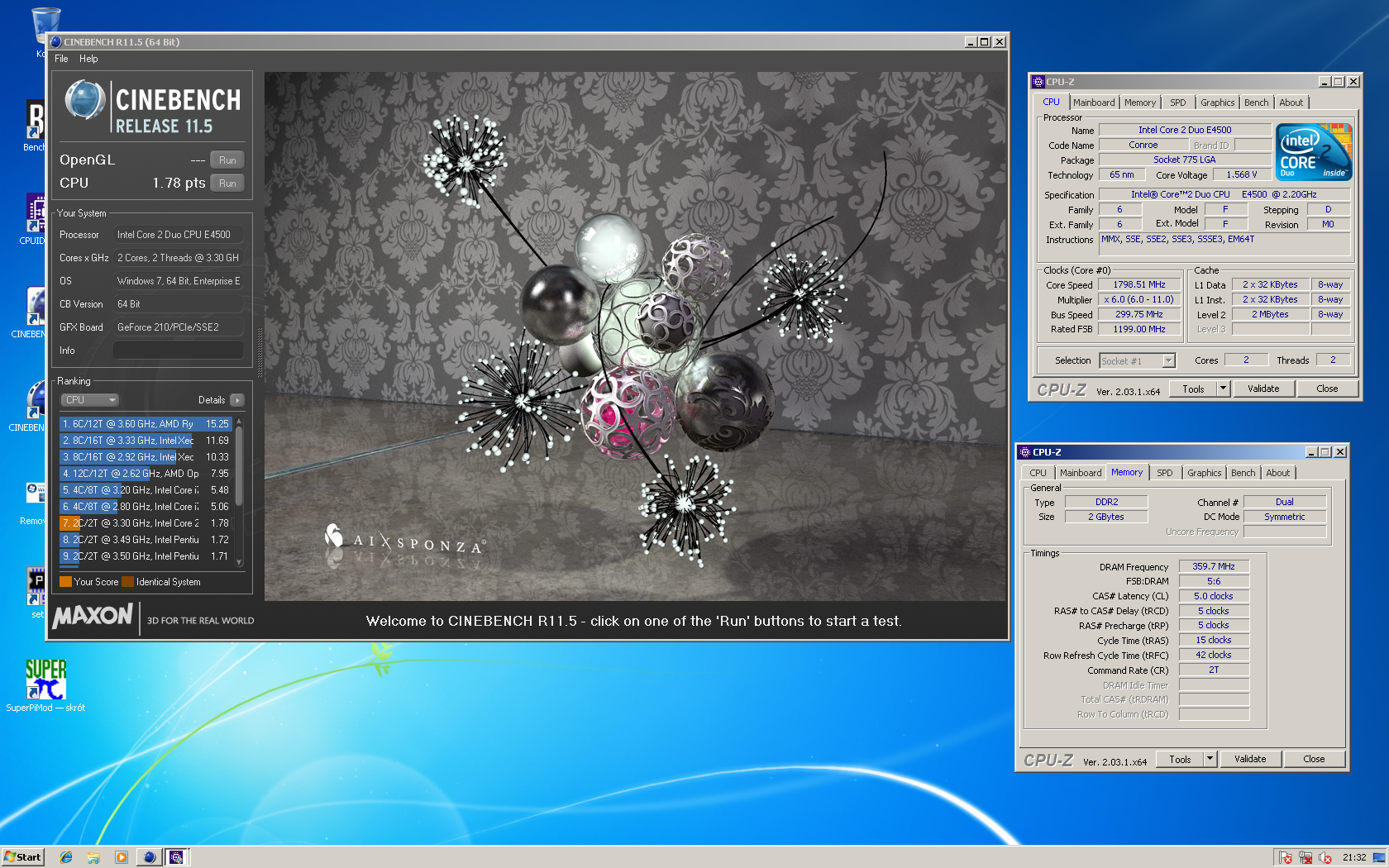Click the Core Speed value 1798.51 MHz
The image size is (1389, 868).
[x=1139, y=284]
